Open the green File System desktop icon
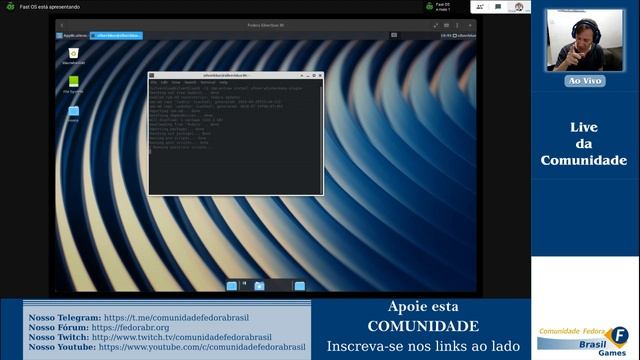This screenshot has width=640, height=360. 73,82
